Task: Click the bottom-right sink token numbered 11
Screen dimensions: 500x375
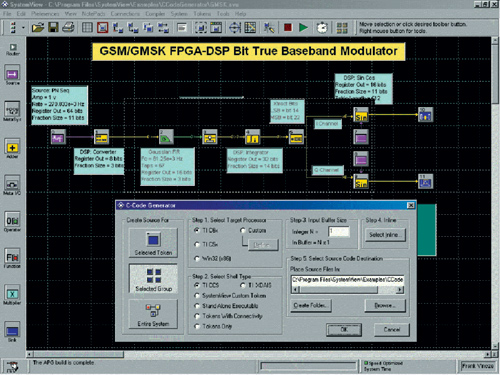Action: (425, 181)
